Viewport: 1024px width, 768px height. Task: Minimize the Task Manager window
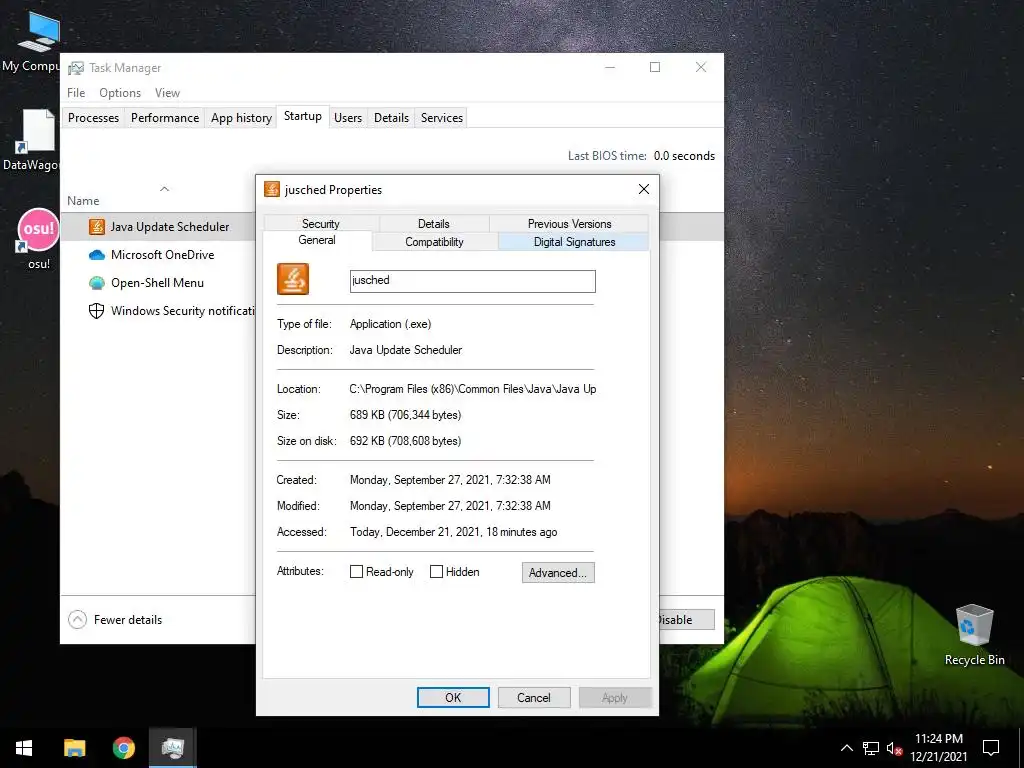tap(610, 67)
